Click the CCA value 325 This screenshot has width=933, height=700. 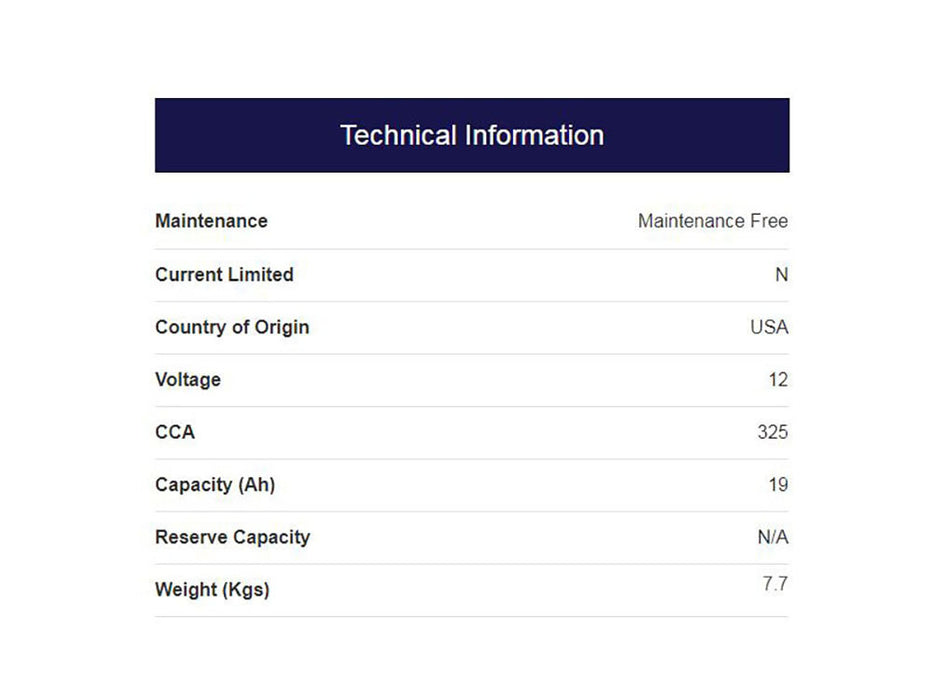click(772, 432)
